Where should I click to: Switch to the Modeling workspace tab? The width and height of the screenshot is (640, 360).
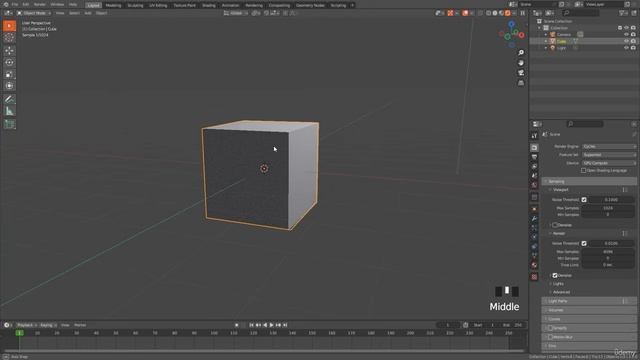[x=113, y=5]
